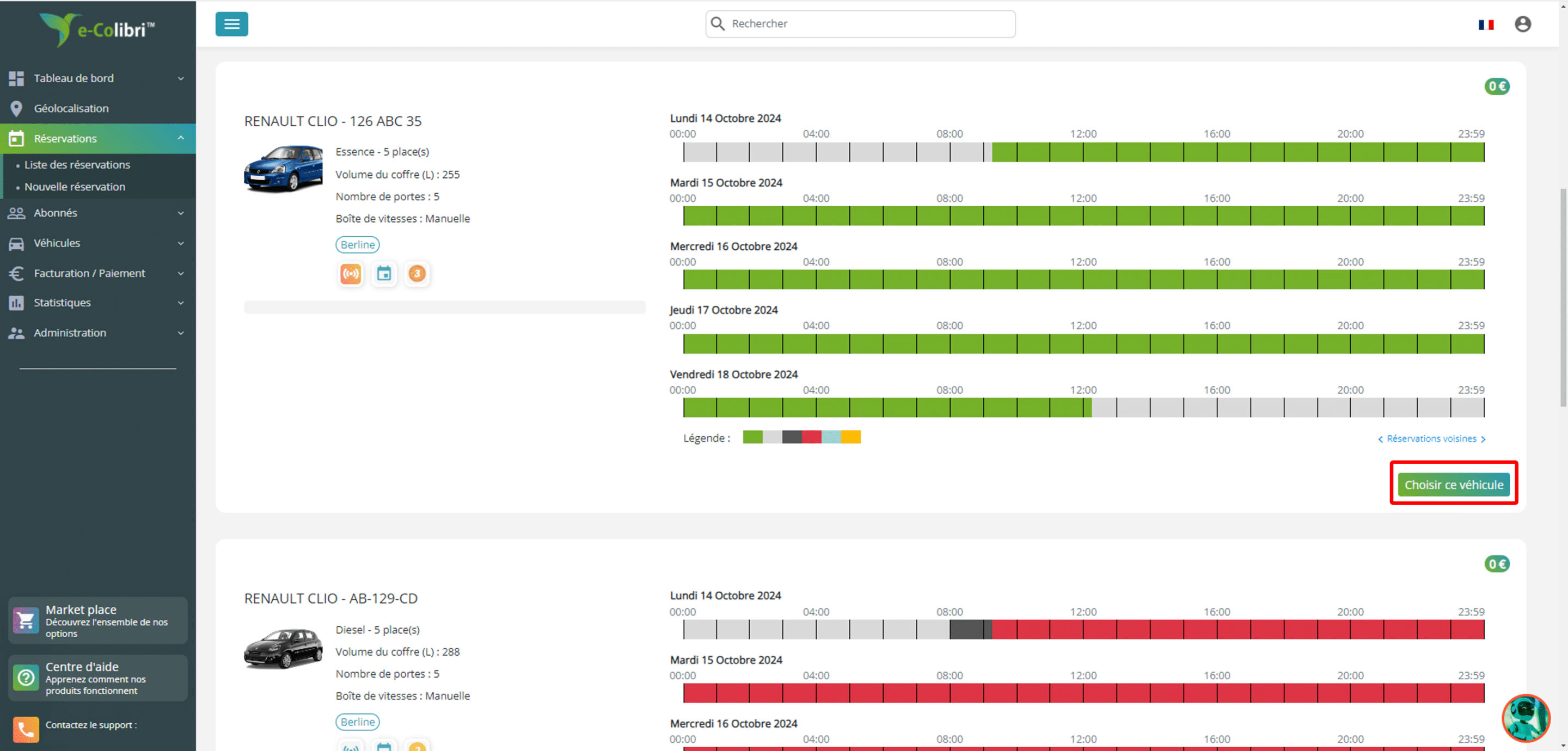The height and width of the screenshot is (751, 1568).
Task: Open Nouvelle réservation submenu item
Action: pos(75,187)
